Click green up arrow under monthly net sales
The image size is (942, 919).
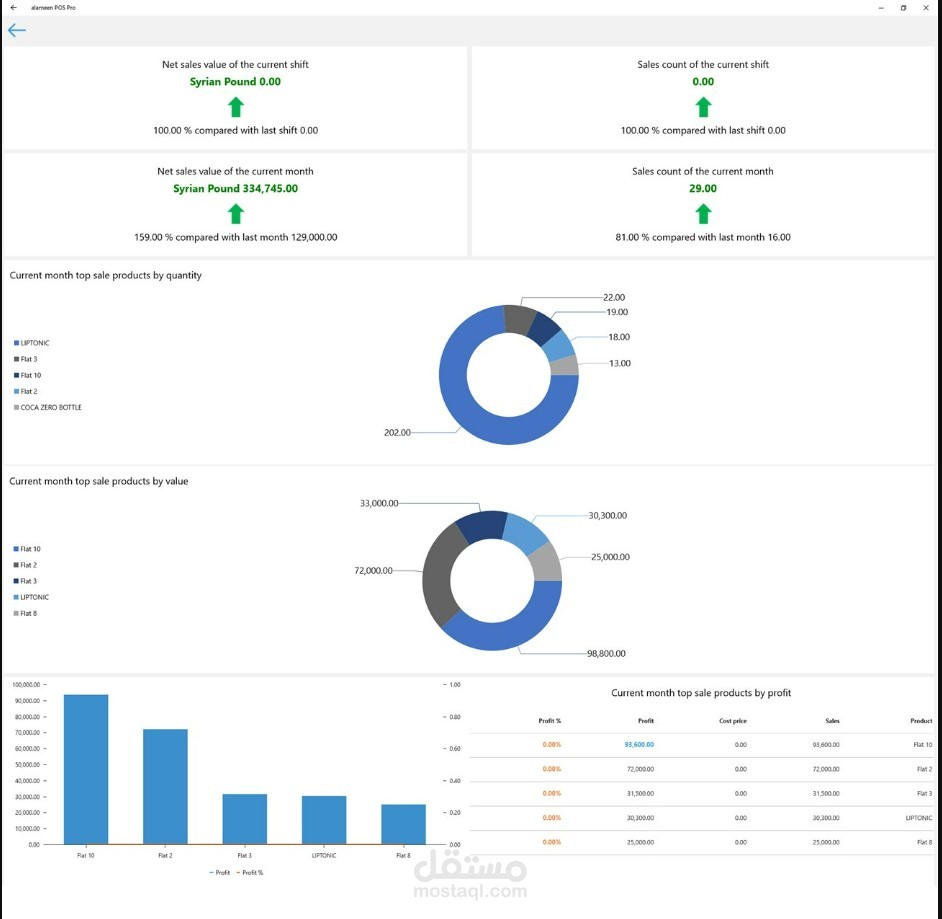(x=236, y=214)
